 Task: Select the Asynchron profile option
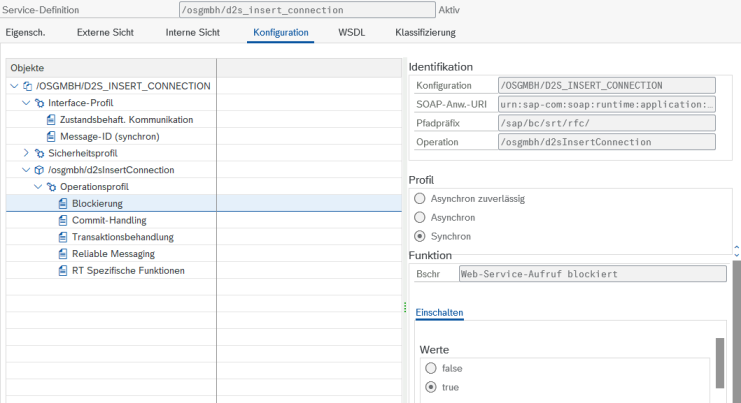[420, 217]
